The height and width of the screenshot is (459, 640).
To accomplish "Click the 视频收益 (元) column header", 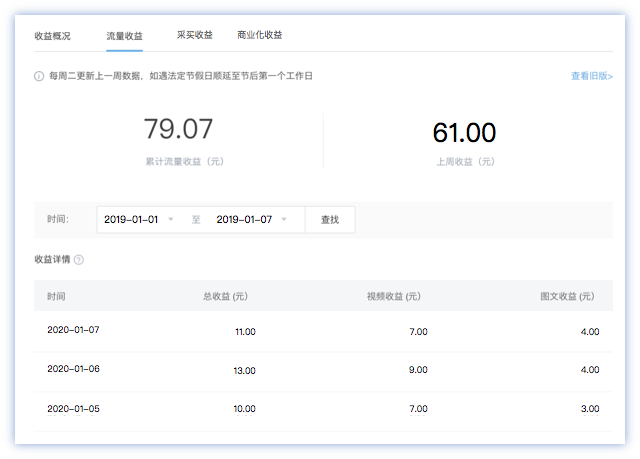I will pos(393,296).
